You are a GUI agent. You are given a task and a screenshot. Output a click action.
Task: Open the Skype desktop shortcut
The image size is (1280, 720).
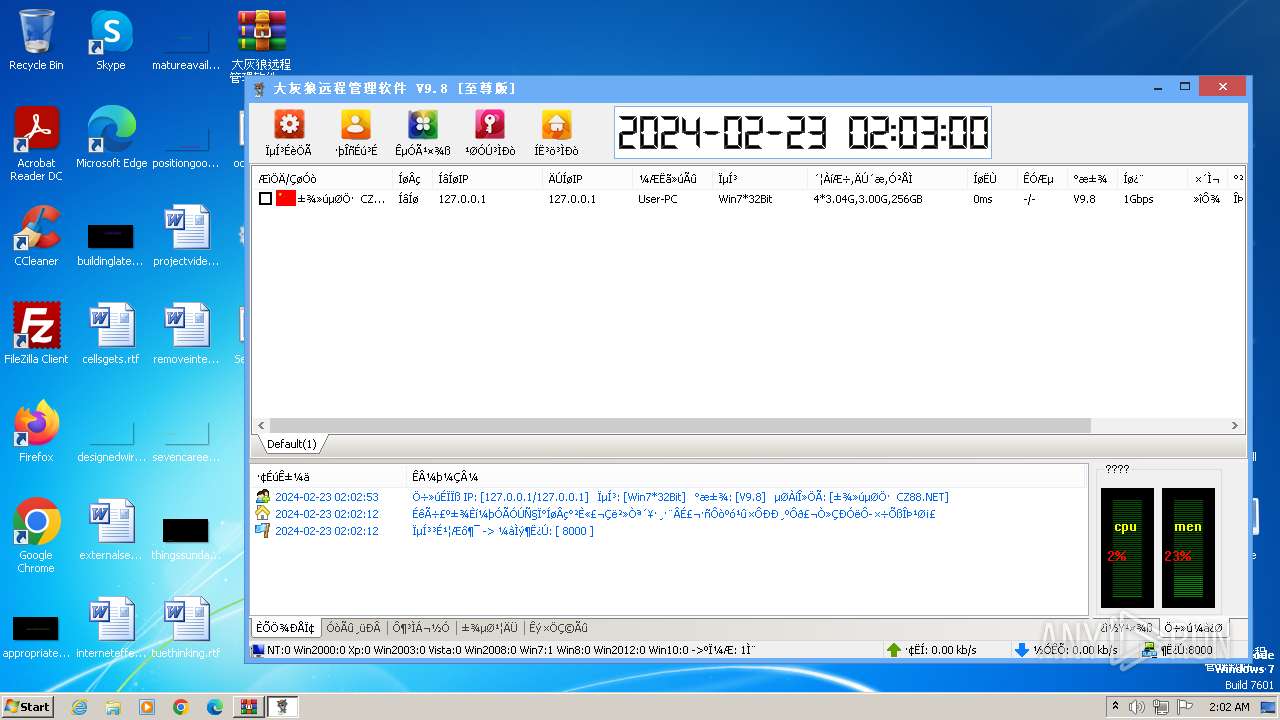click(110, 40)
